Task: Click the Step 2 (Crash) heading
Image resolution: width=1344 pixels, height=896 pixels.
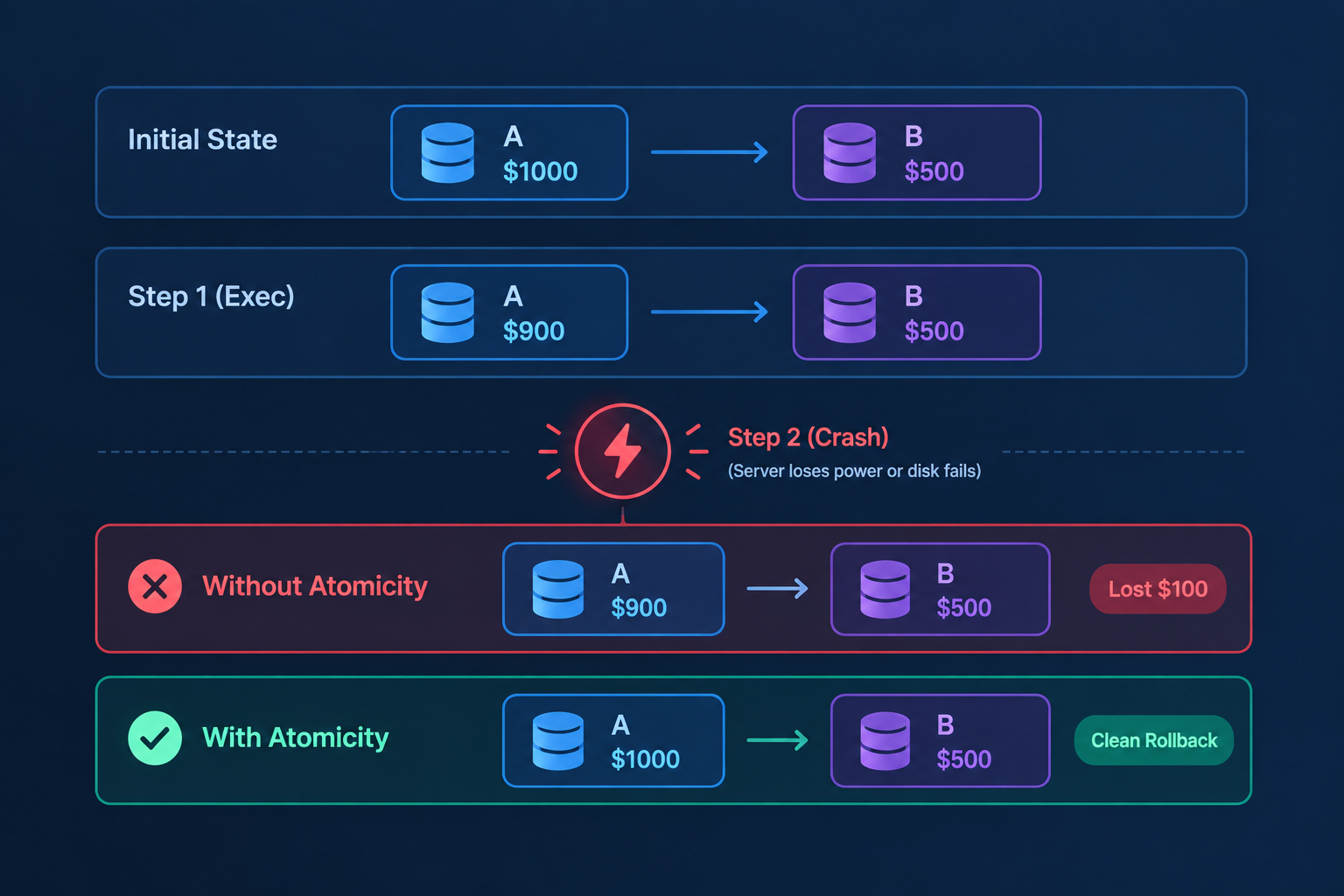Action: coord(808,437)
